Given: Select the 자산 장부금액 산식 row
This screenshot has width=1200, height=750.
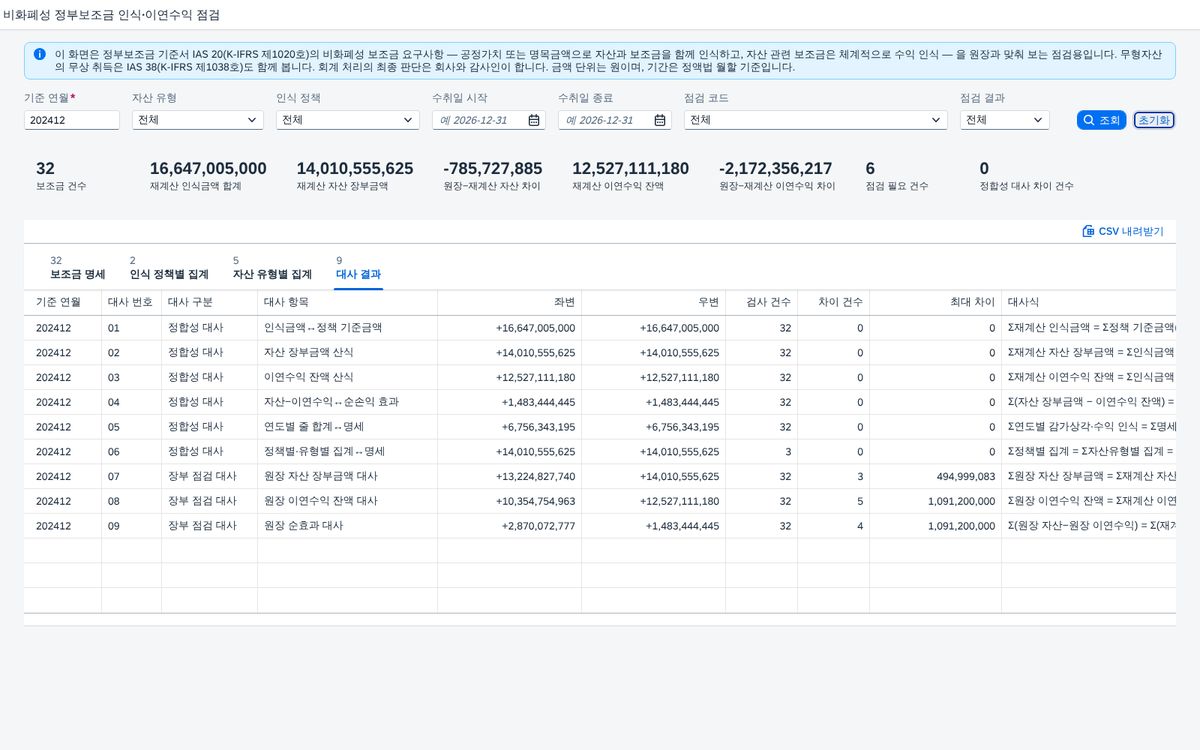Looking at the screenshot, I should pos(600,352).
